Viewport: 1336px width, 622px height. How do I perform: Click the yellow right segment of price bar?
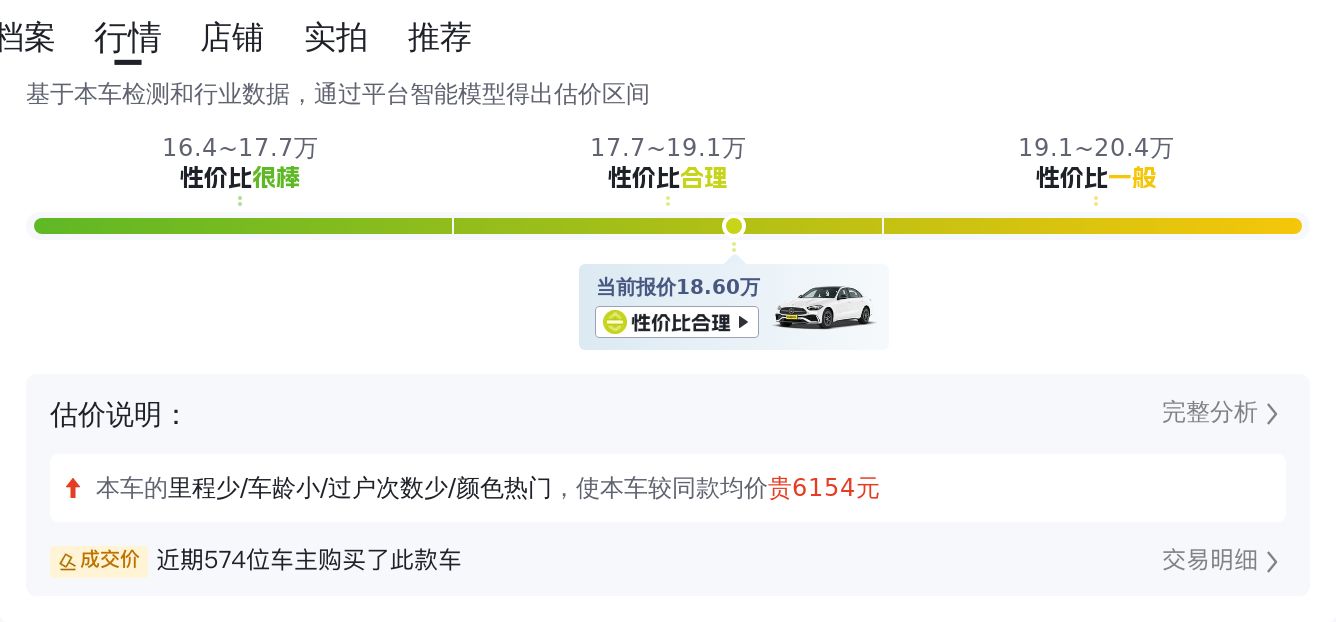(1092, 226)
